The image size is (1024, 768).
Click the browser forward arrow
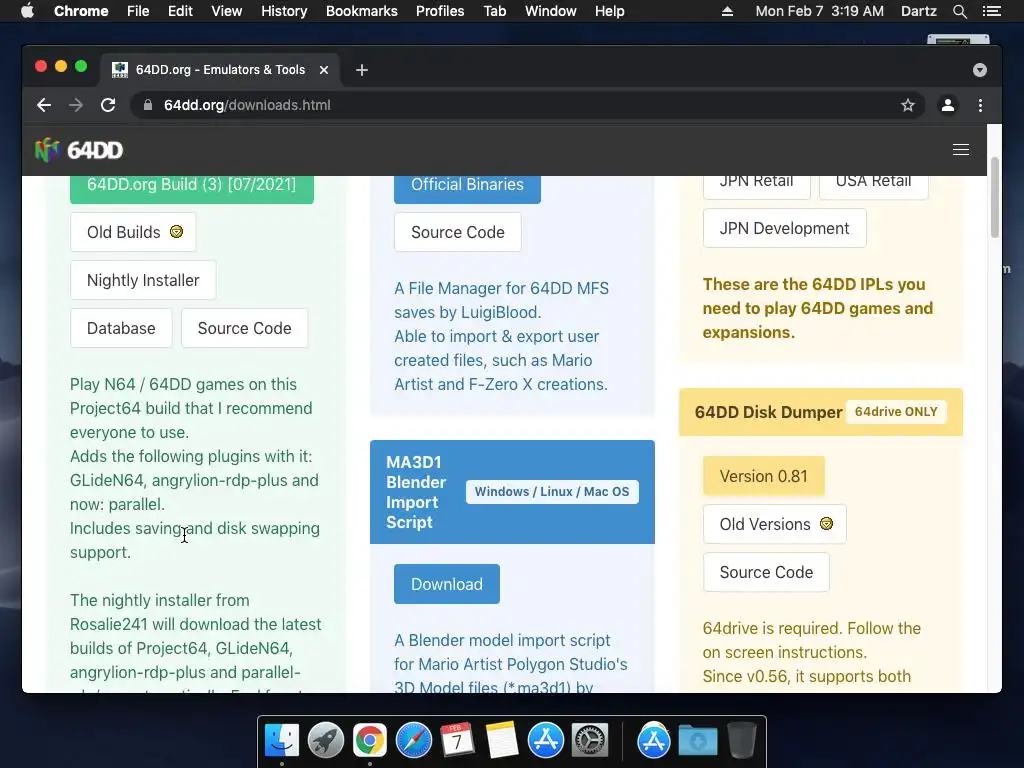click(76, 105)
